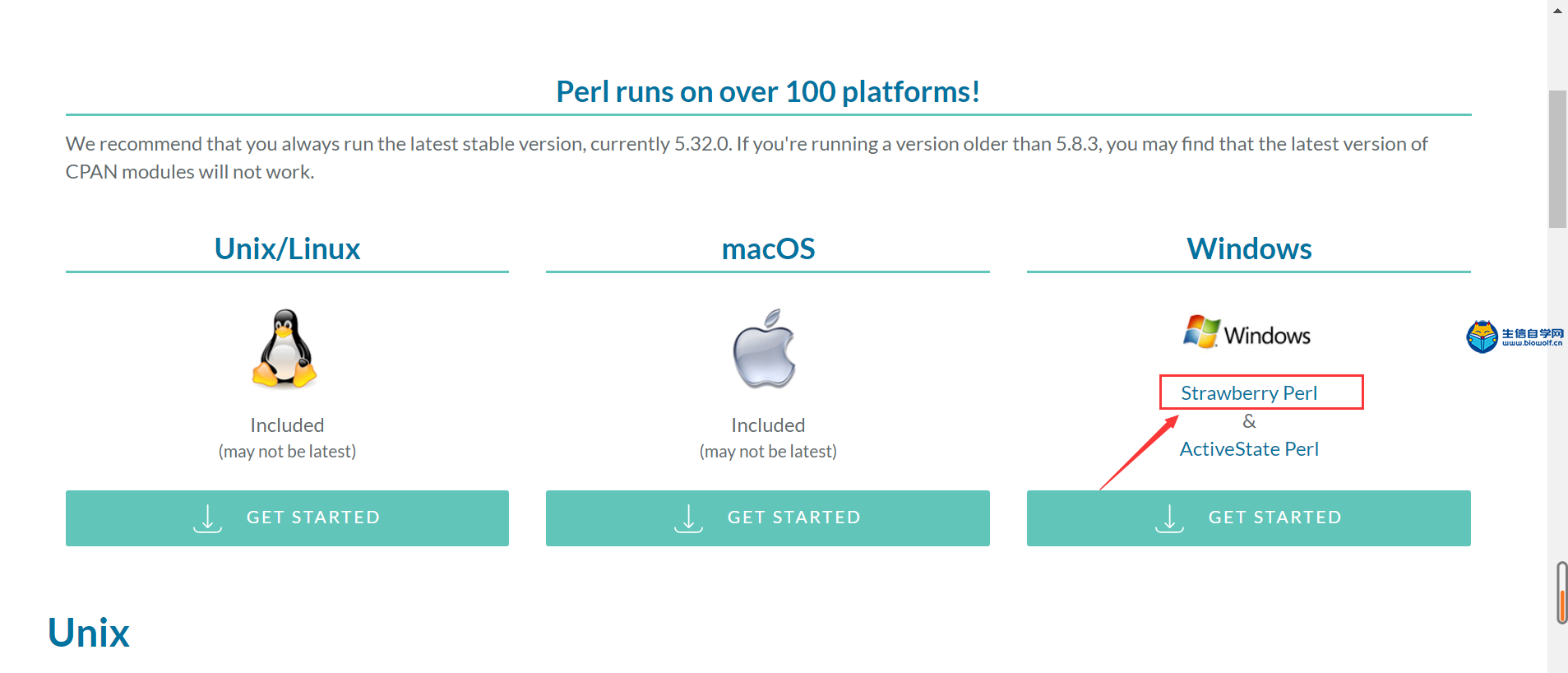Click the Unix/Linux heading
1568x673 pixels.
[287, 248]
